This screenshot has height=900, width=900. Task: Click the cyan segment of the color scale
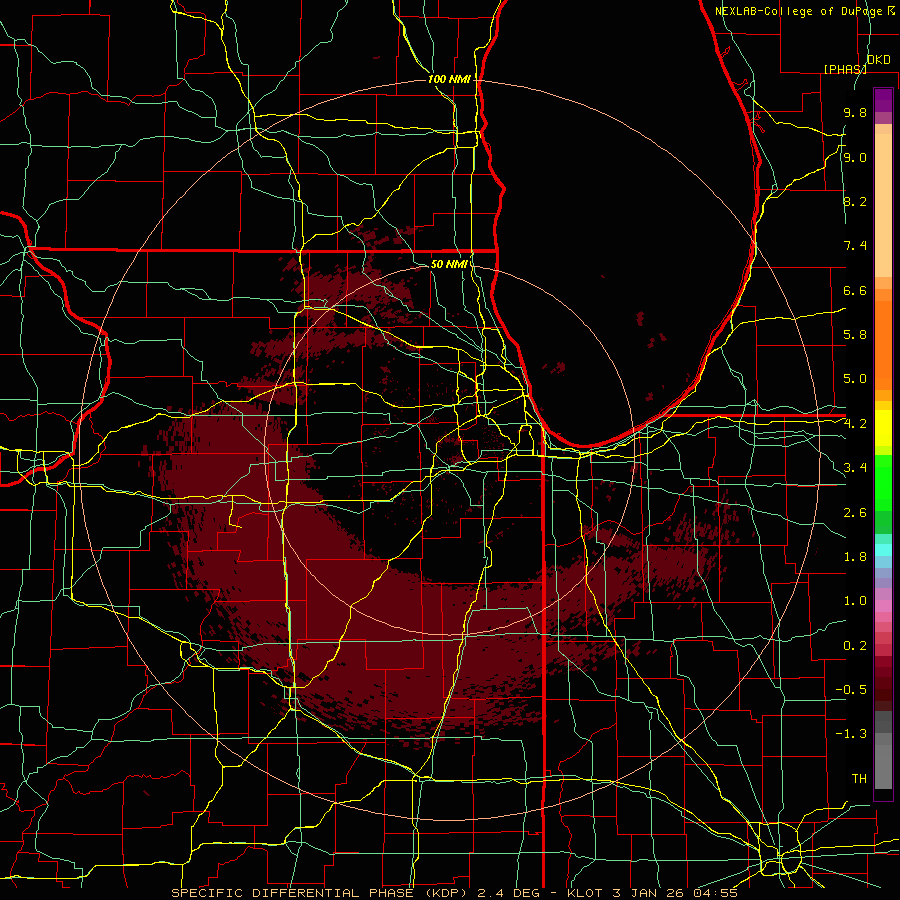click(883, 550)
